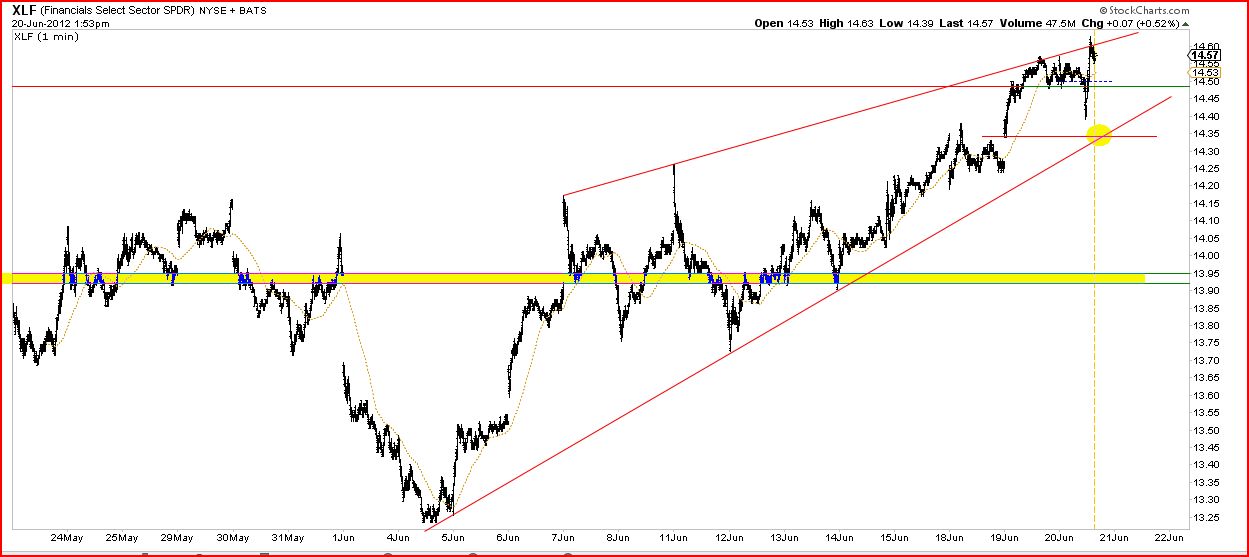
Task: Click the 14.25 price axis label
Action: click(x=1205, y=168)
